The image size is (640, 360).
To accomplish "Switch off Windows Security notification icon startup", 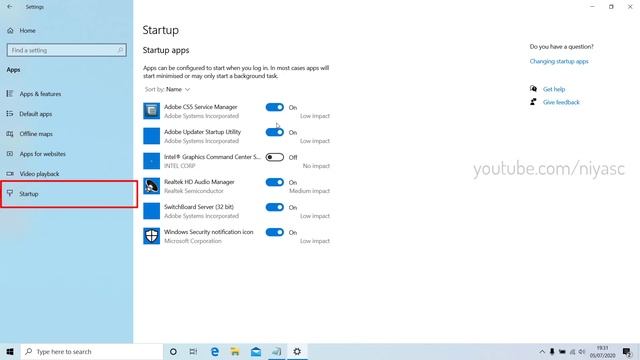I will (x=274, y=232).
